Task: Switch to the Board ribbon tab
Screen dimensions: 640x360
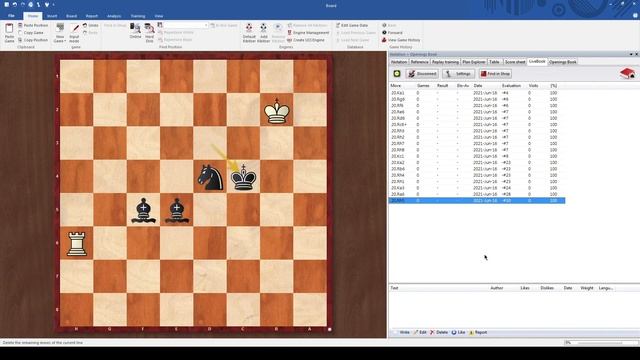Action: [x=71, y=16]
